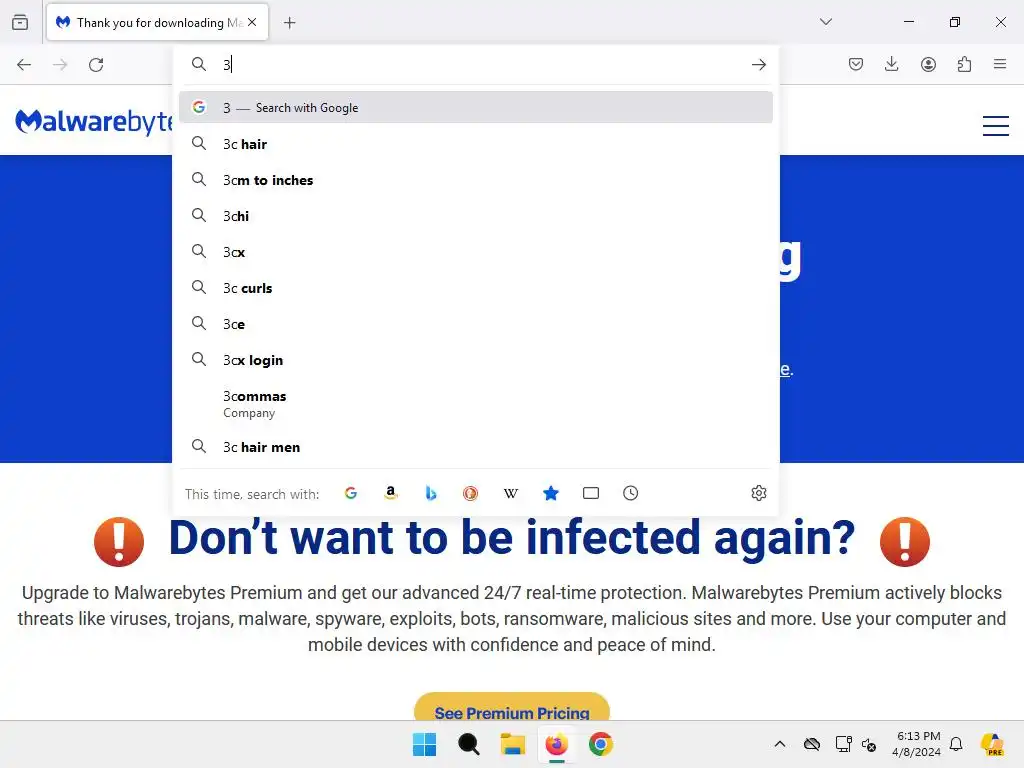
Task: Reload the current page
Action: click(x=96, y=65)
